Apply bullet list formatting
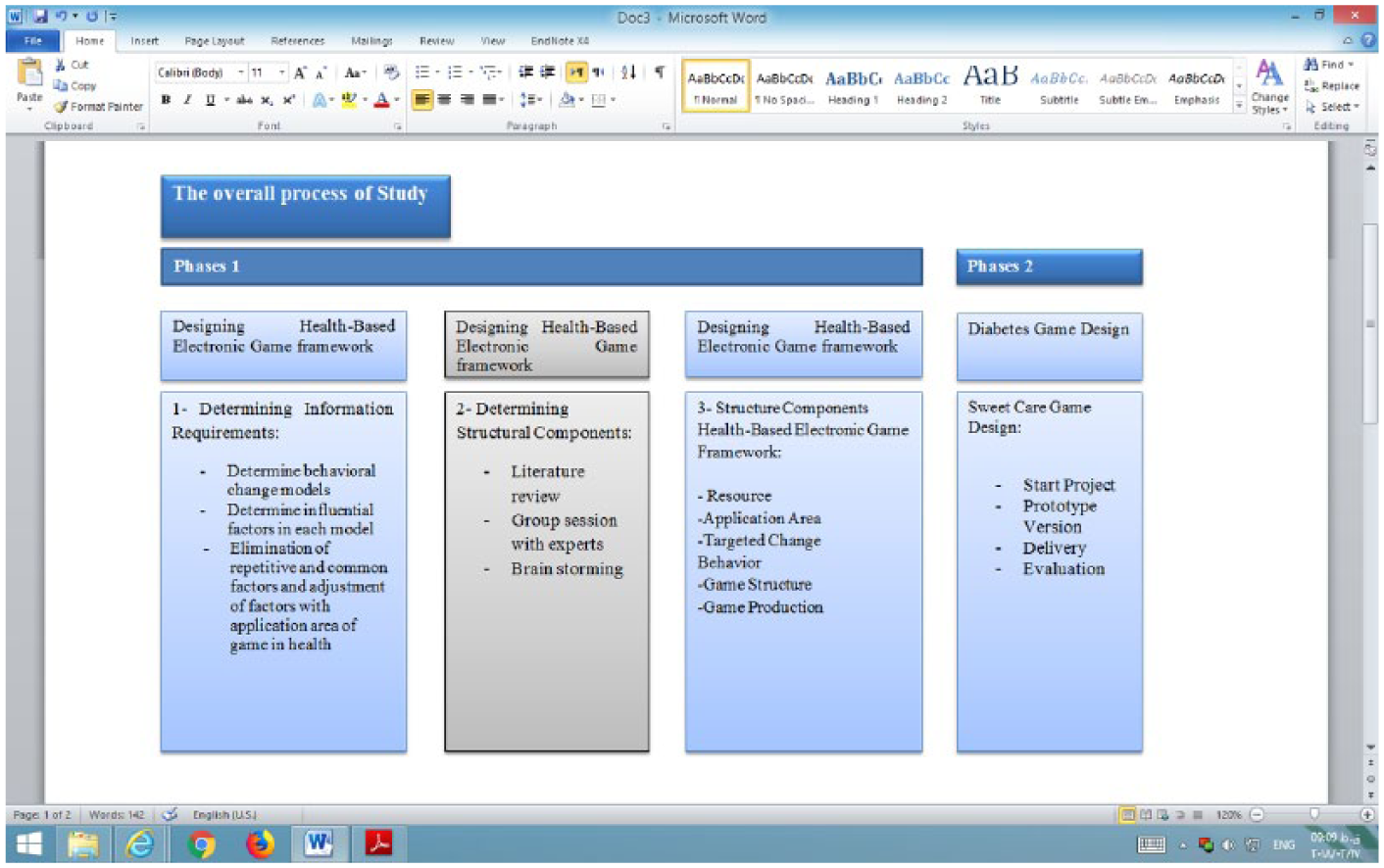The height and width of the screenshot is (868, 1384). [x=422, y=72]
